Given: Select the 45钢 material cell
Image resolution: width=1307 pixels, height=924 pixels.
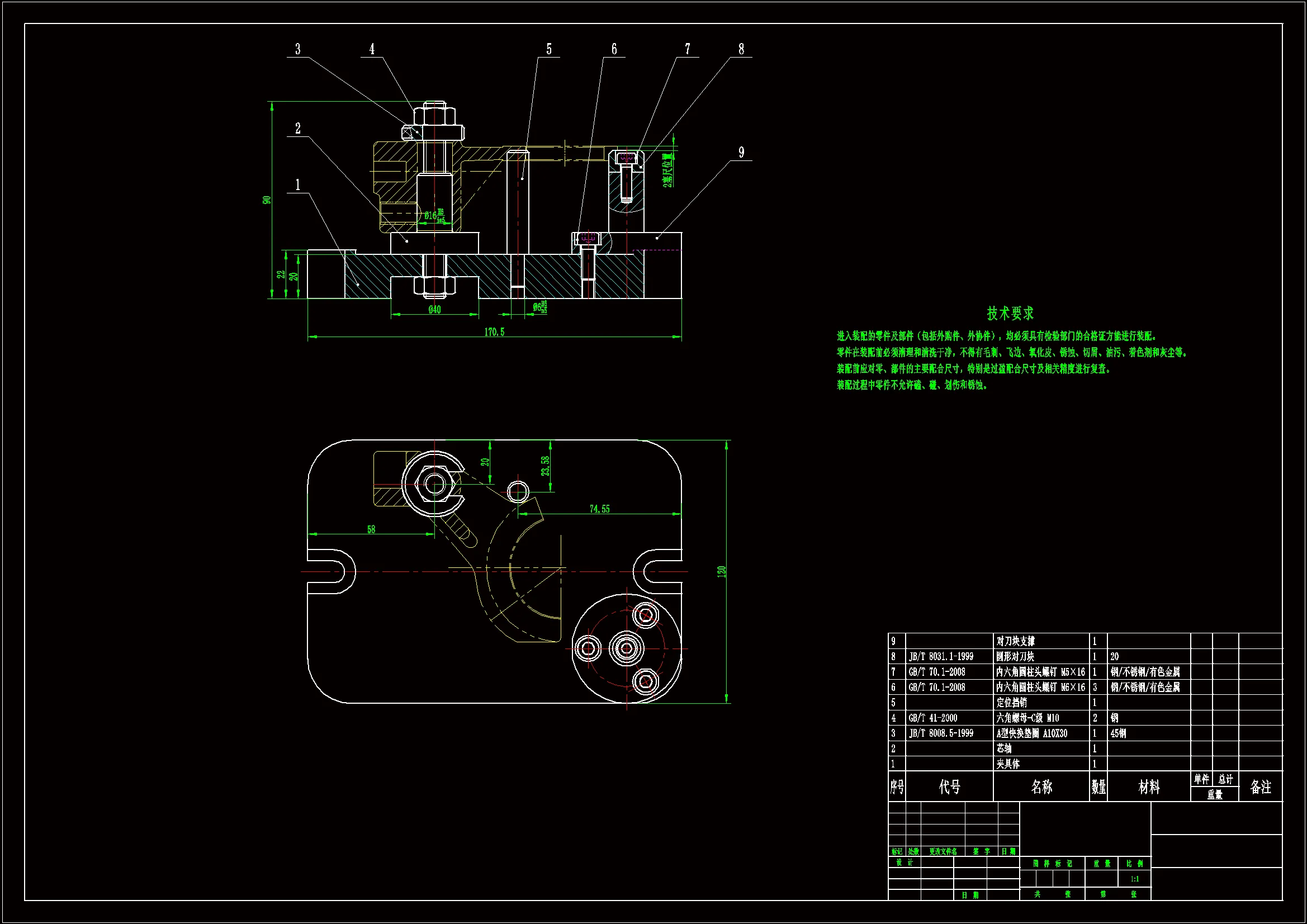Looking at the screenshot, I should click(1118, 733).
